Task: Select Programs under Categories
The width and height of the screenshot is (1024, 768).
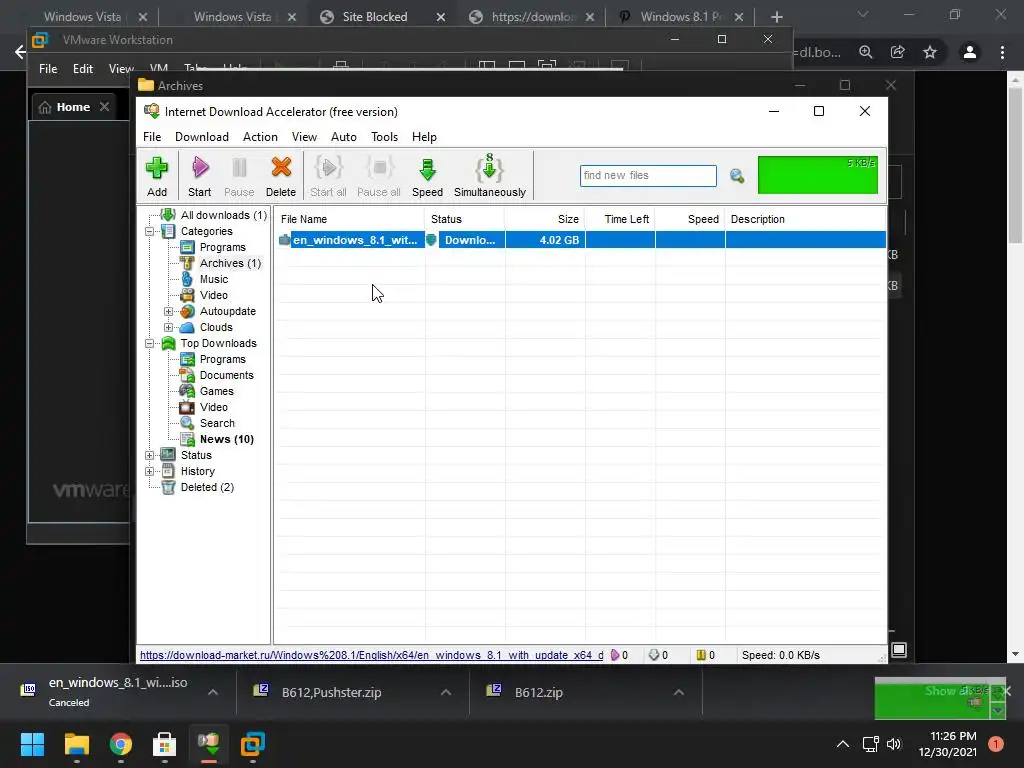Action: click(223, 247)
